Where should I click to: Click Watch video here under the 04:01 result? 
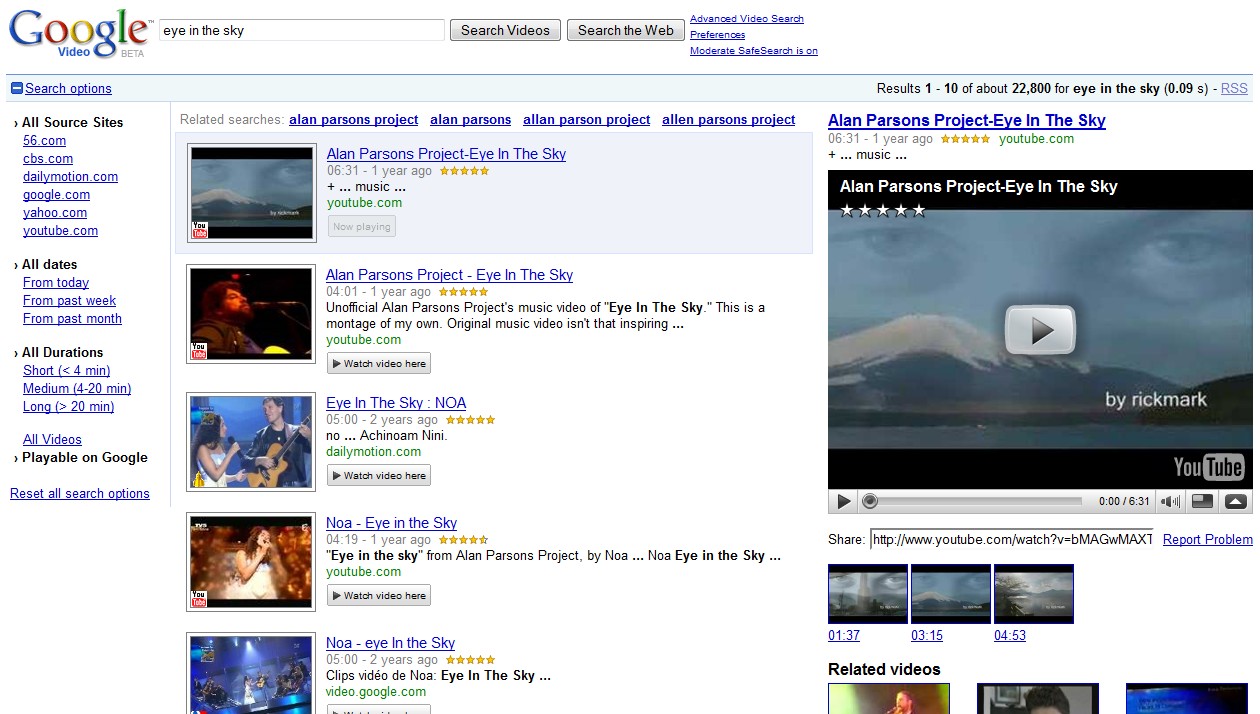click(379, 364)
